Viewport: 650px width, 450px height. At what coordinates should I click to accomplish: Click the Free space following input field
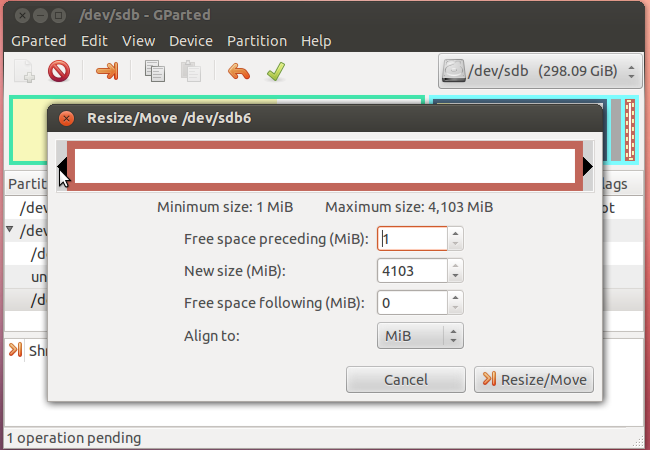click(x=412, y=303)
